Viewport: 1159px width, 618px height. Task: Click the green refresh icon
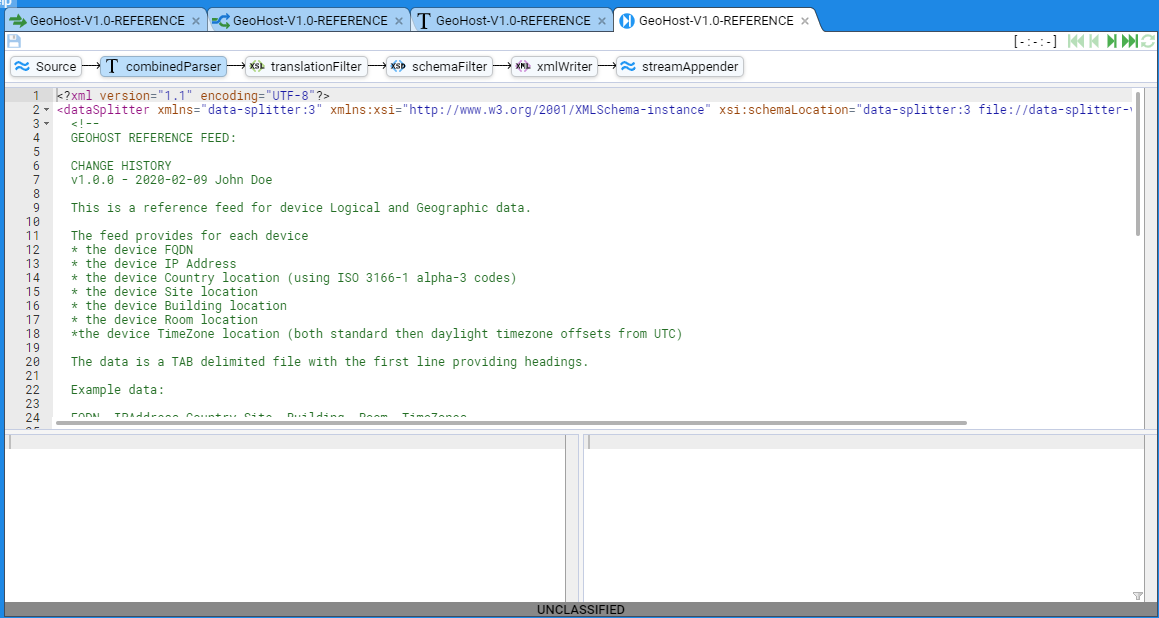[x=1148, y=41]
